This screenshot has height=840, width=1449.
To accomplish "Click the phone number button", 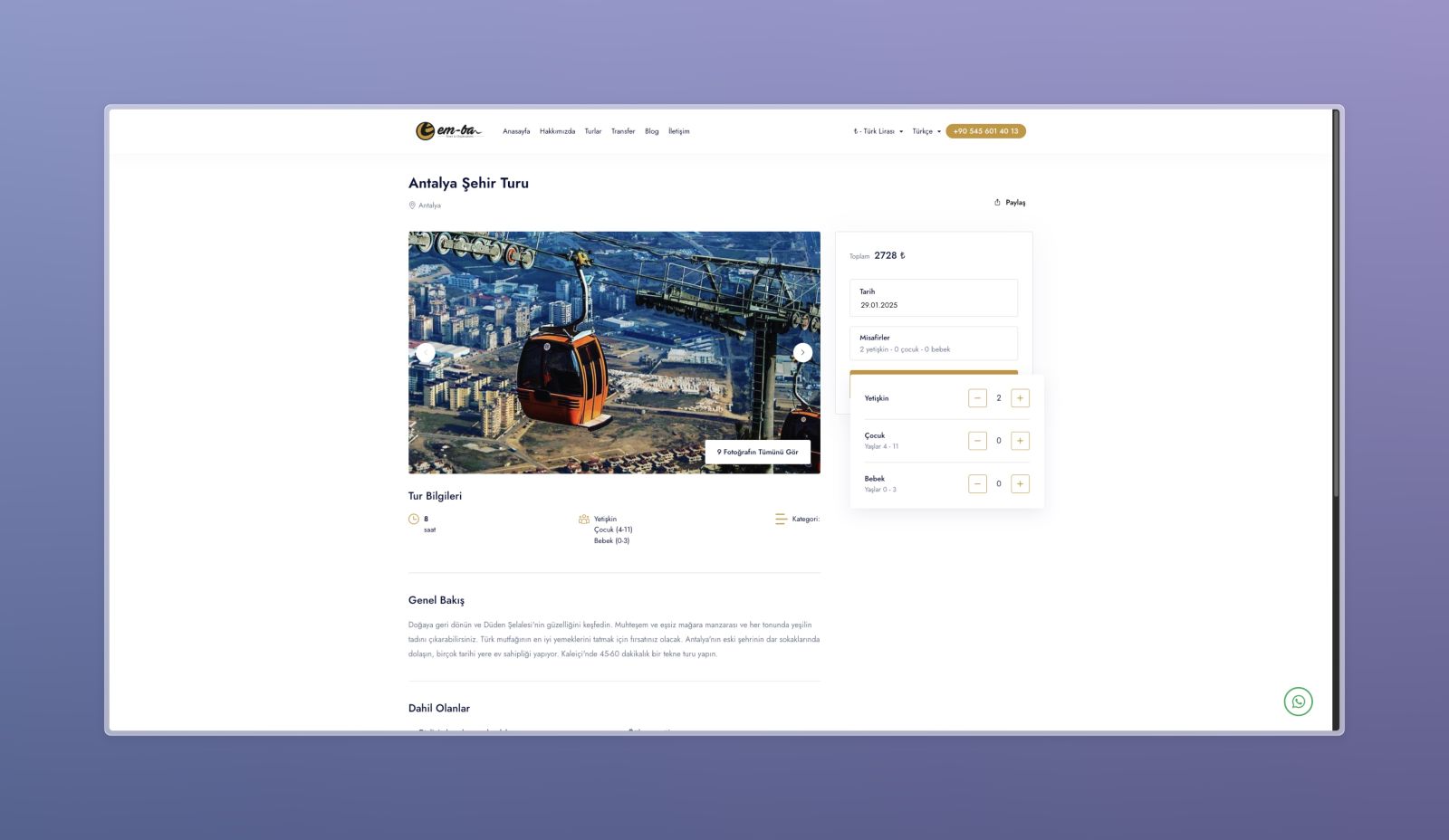I will (x=985, y=131).
